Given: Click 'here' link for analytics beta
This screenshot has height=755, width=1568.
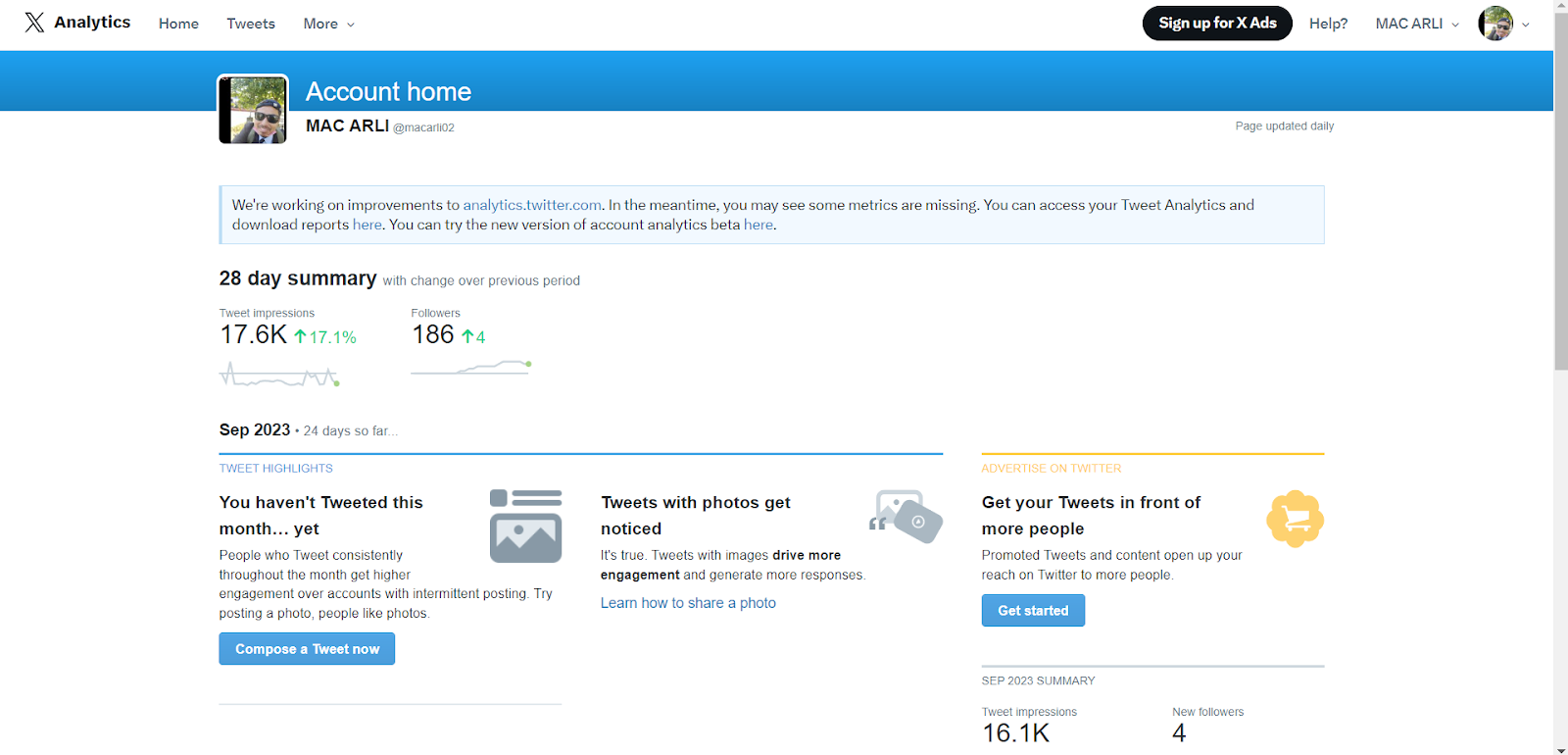Looking at the screenshot, I should pyautogui.click(x=758, y=225).
